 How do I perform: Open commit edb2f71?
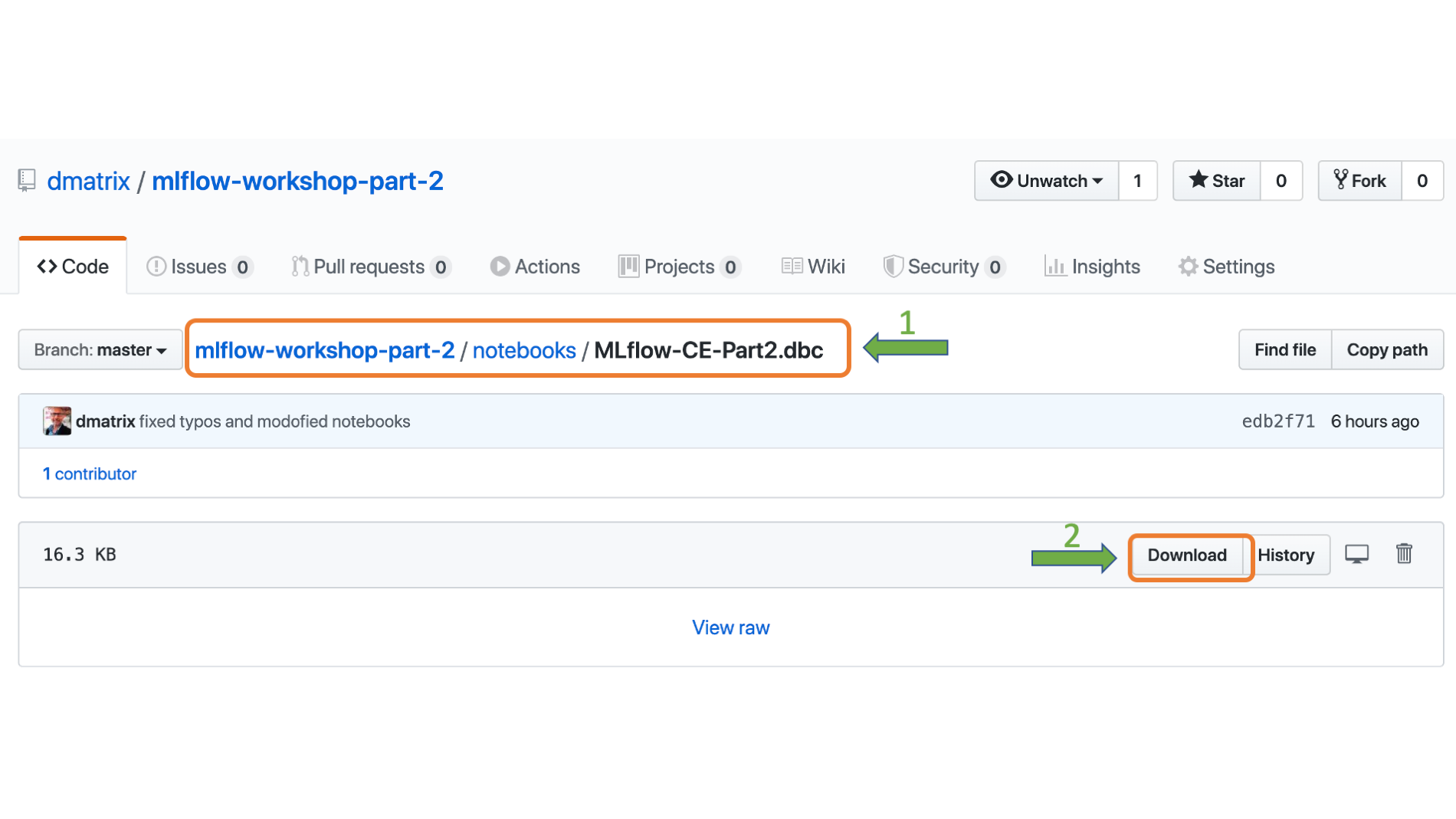(x=1278, y=421)
